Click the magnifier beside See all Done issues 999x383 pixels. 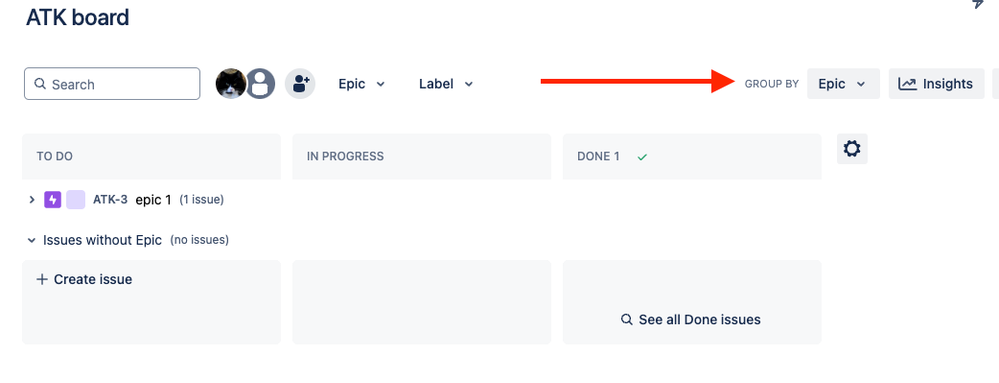[x=626, y=319]
